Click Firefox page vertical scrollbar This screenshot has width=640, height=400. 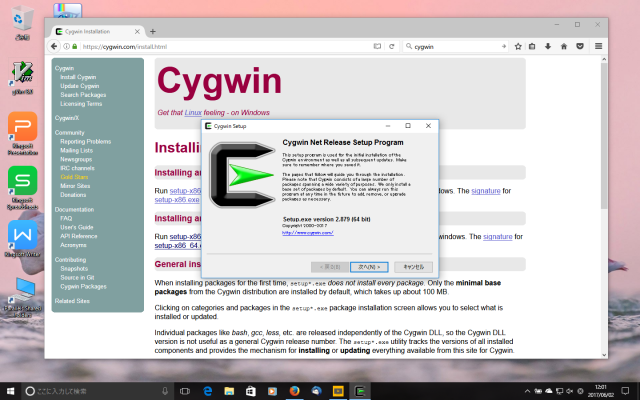[x=604, y=137]
